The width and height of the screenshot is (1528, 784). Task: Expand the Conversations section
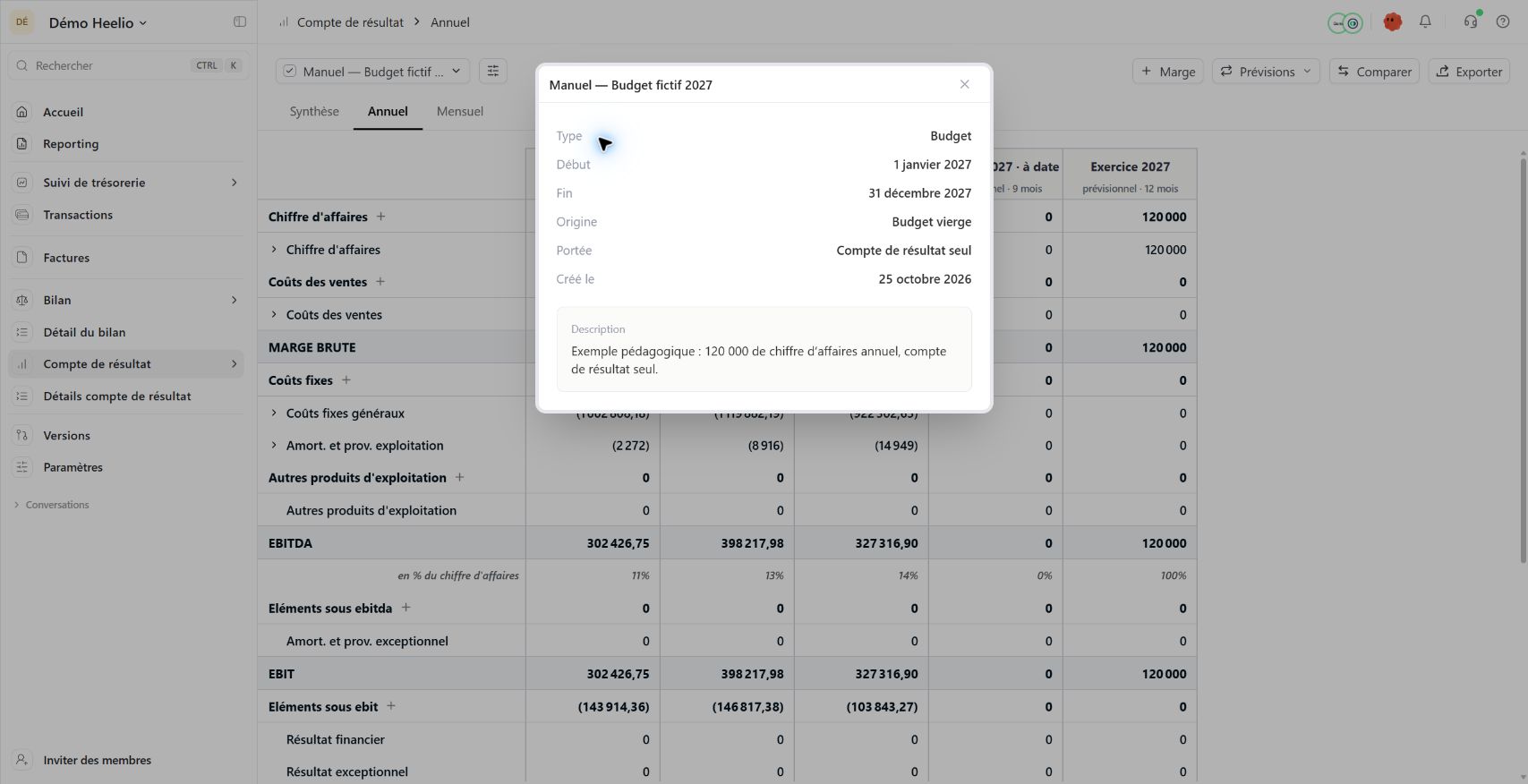point(52,505)
